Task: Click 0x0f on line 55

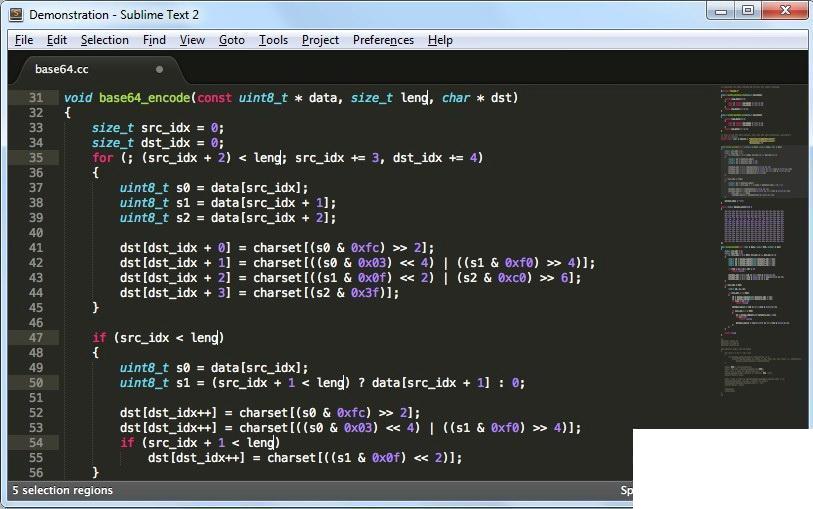Action: pos(386,458)
